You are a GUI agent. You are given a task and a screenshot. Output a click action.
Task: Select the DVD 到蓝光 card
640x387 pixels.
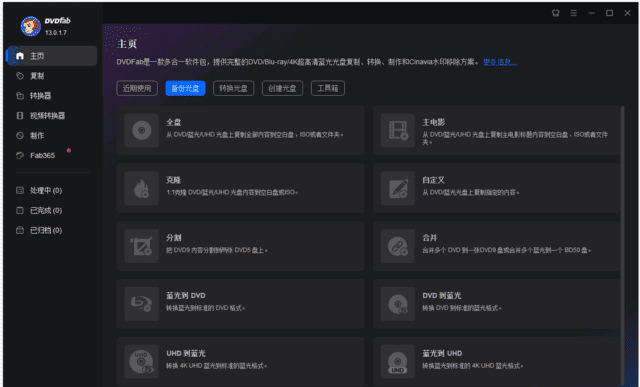pos(496,304)
